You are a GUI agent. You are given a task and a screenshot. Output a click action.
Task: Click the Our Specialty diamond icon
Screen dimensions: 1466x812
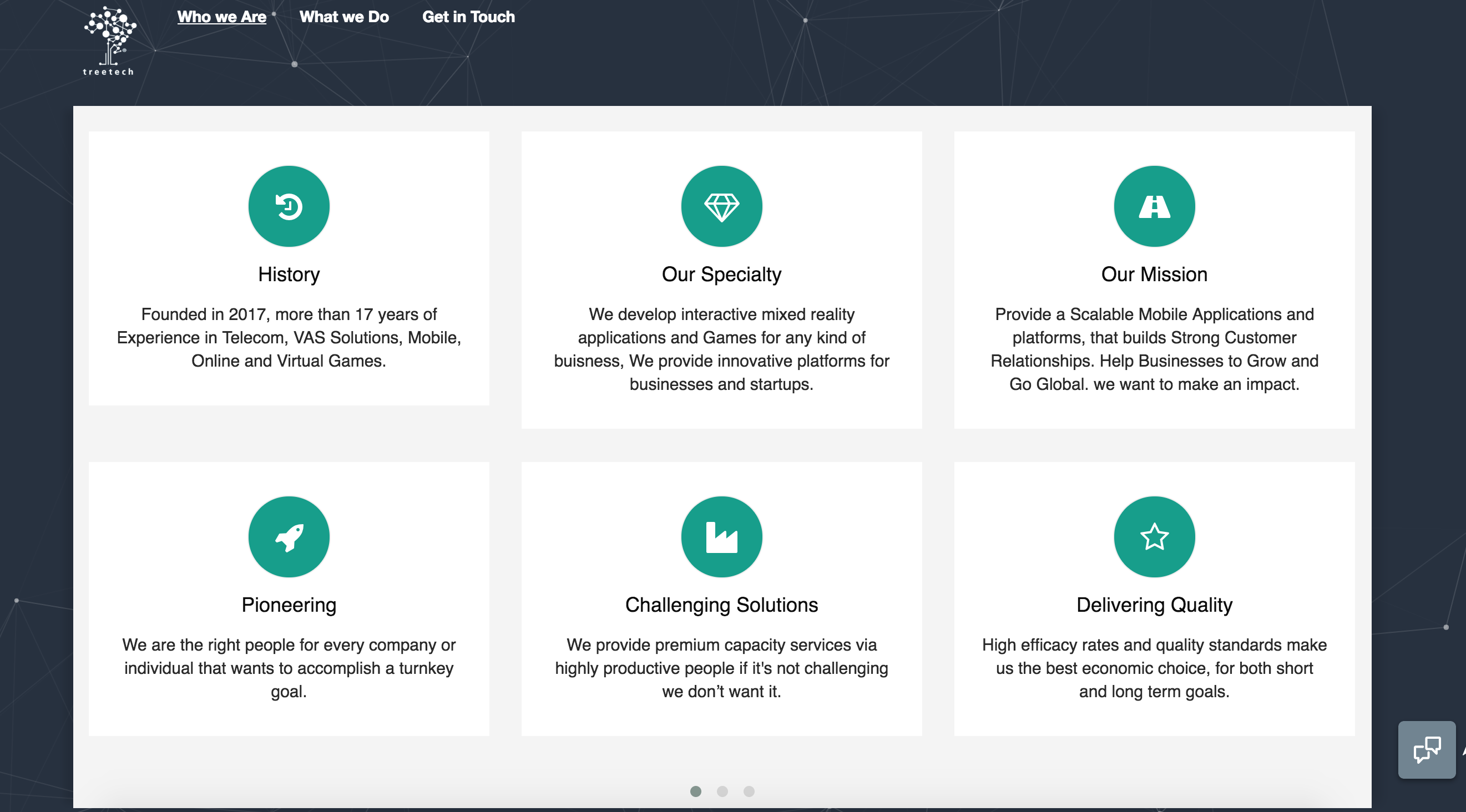click(721, 206)
